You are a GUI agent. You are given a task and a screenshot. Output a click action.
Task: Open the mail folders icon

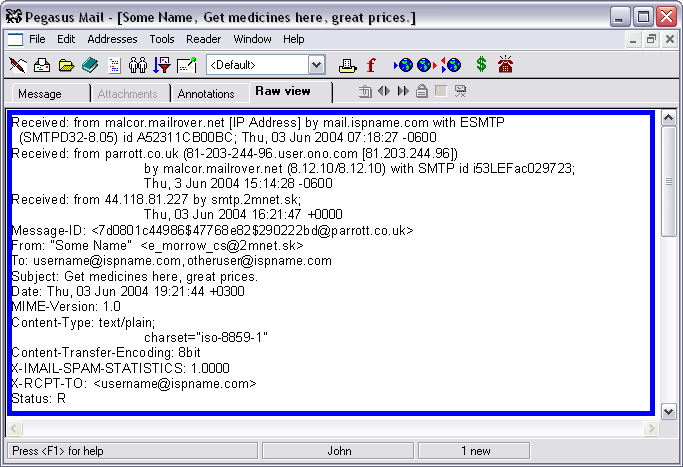point(66,66)
